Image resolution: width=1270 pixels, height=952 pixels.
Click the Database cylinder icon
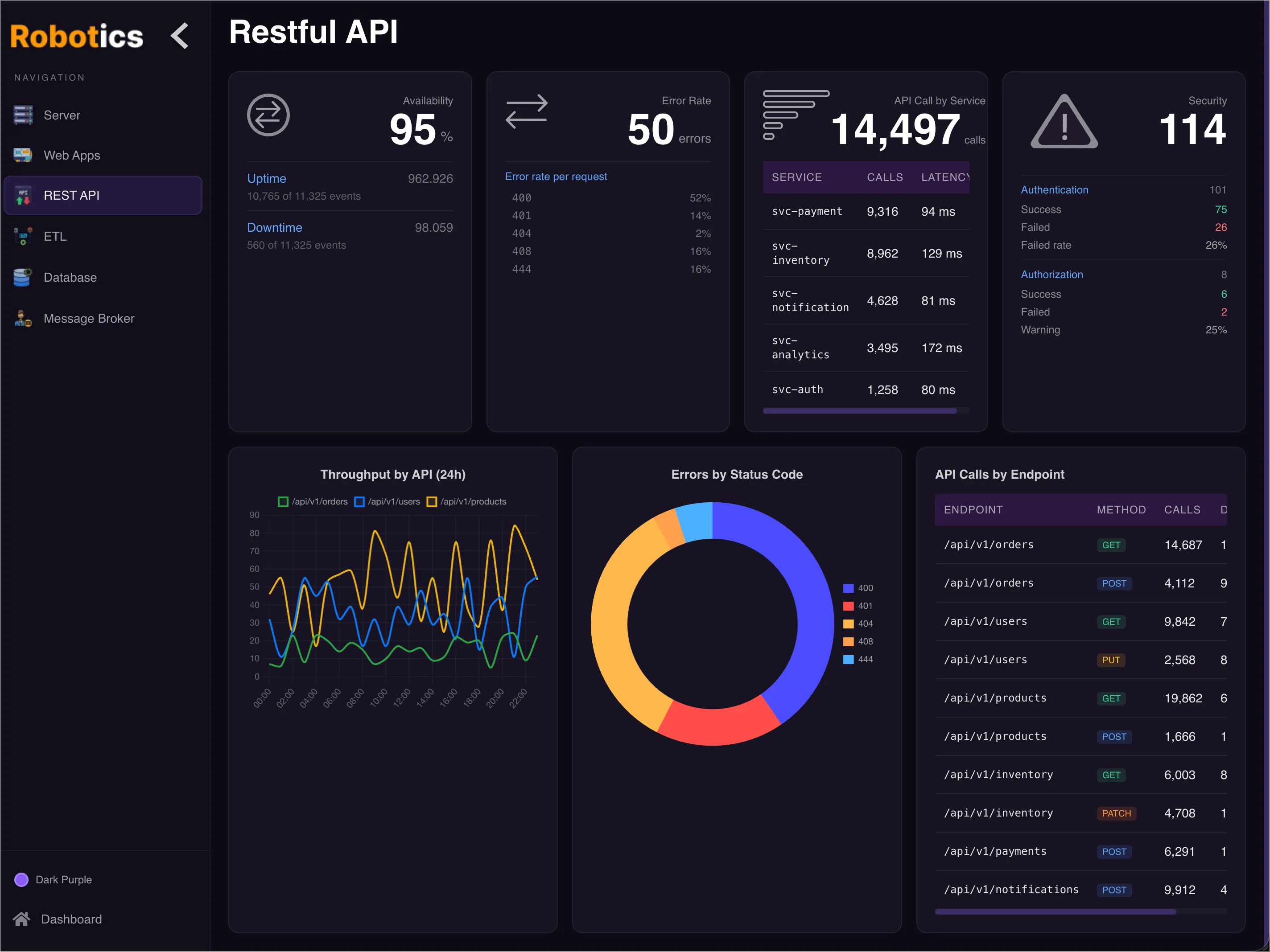[x=23, y=277]
